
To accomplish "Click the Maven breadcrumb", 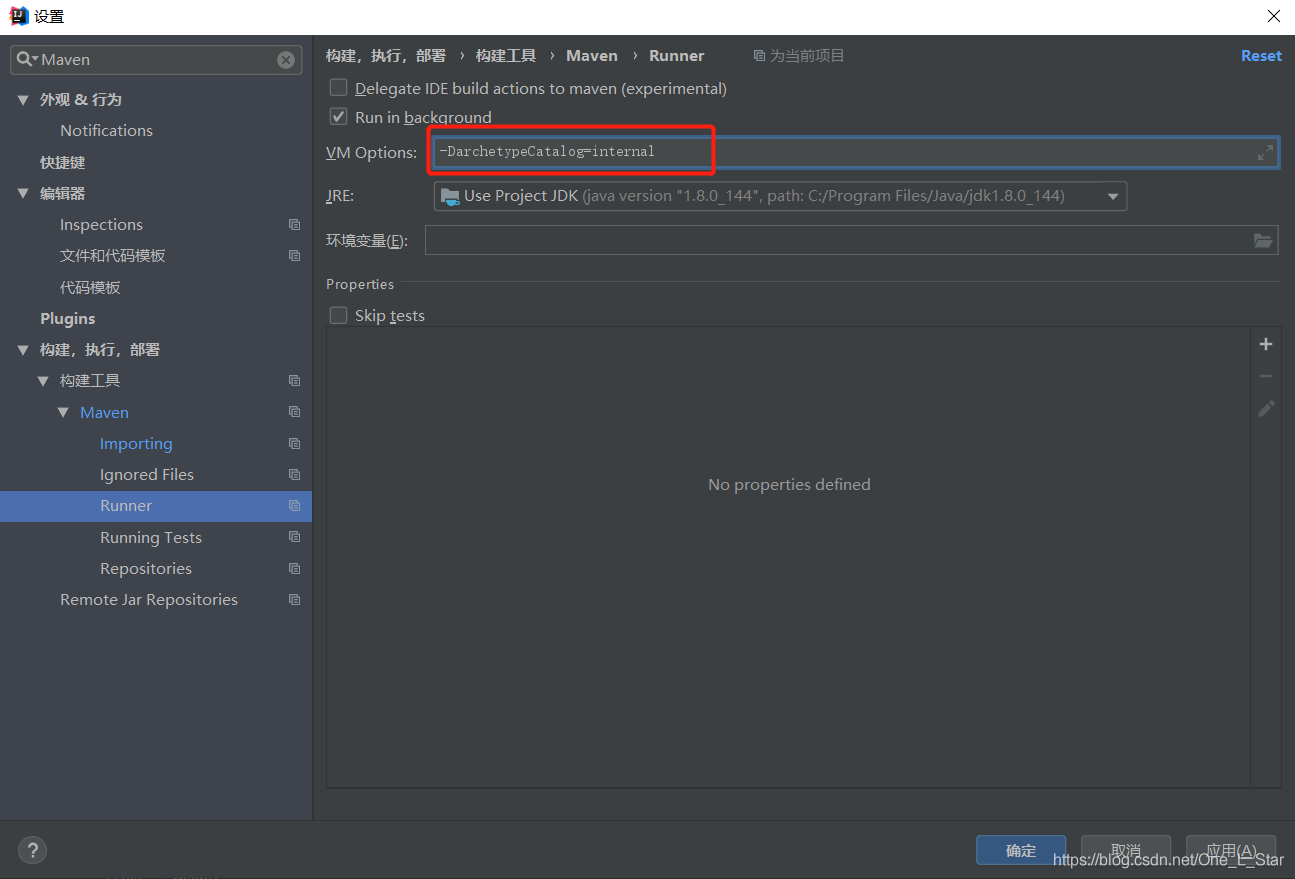I will (592, 56).
